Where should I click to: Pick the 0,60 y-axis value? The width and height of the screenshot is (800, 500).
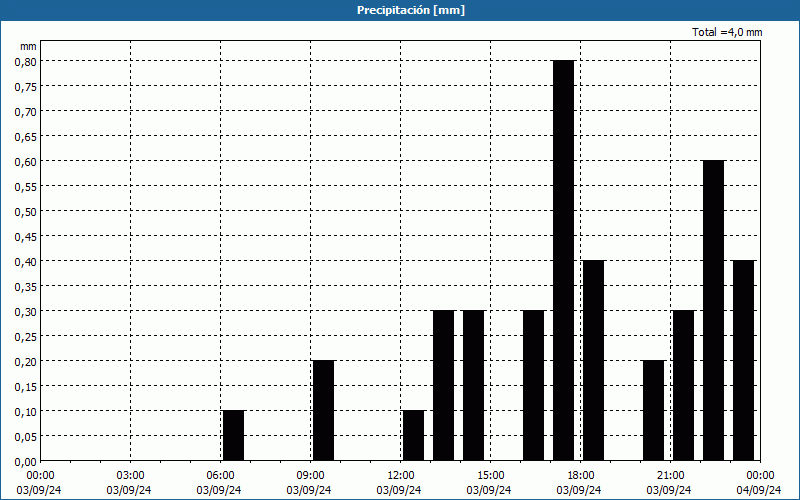[26, 161]
